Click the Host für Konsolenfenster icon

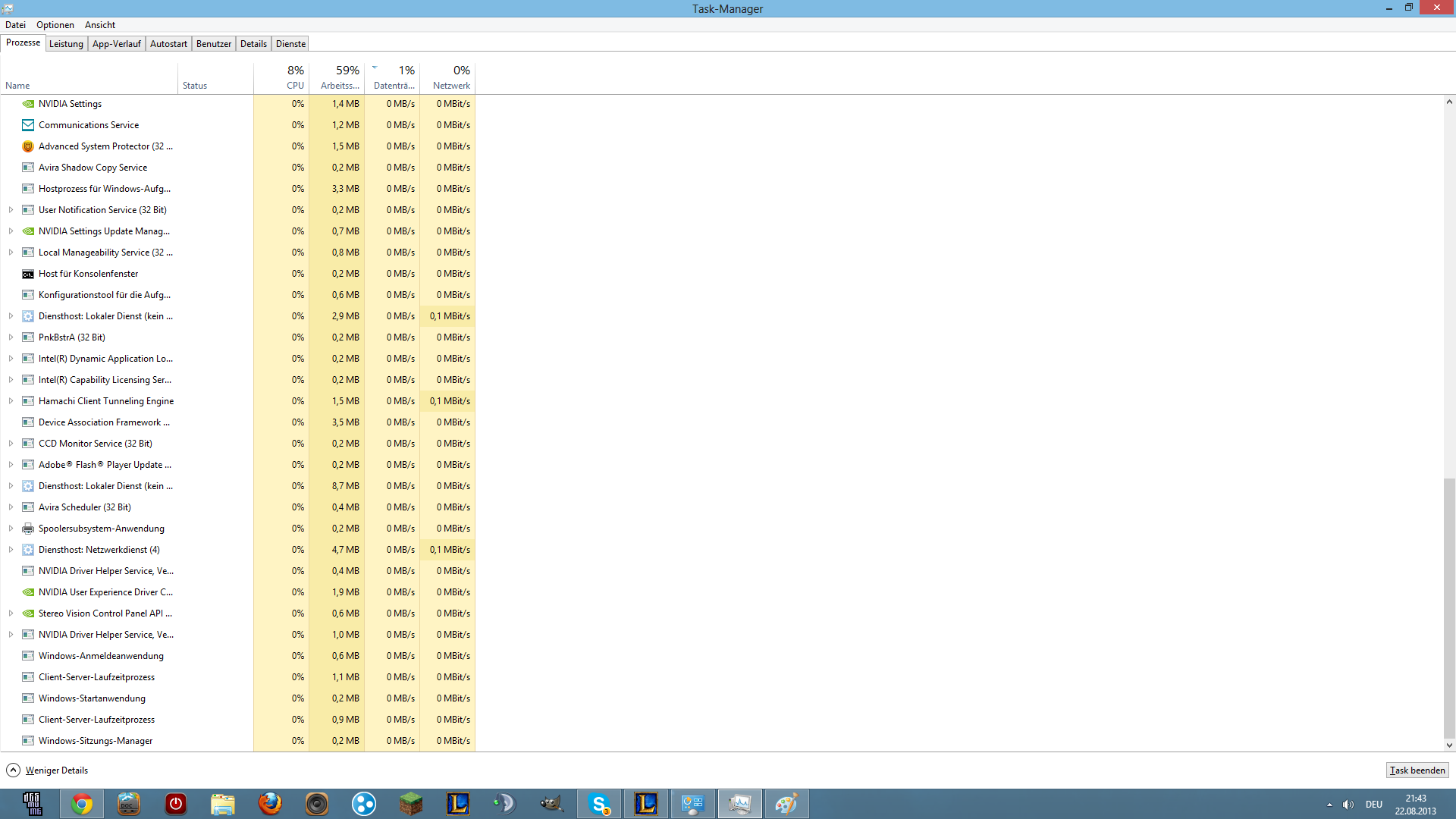click(28, 274)
